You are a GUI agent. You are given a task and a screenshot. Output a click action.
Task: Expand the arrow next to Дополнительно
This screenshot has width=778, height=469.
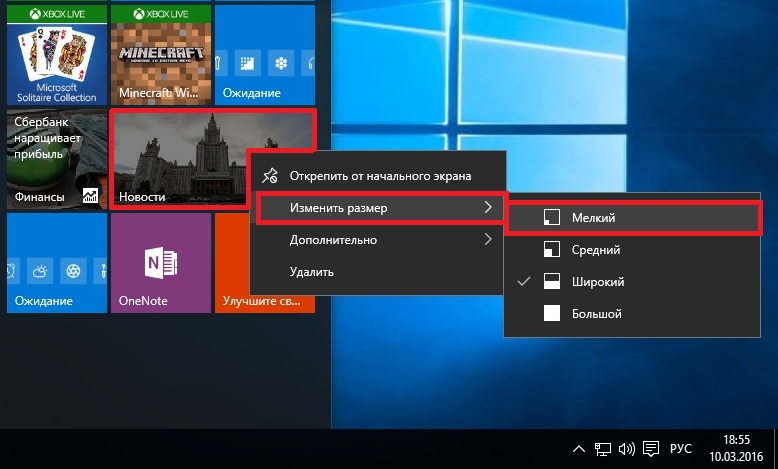point(488,239)
